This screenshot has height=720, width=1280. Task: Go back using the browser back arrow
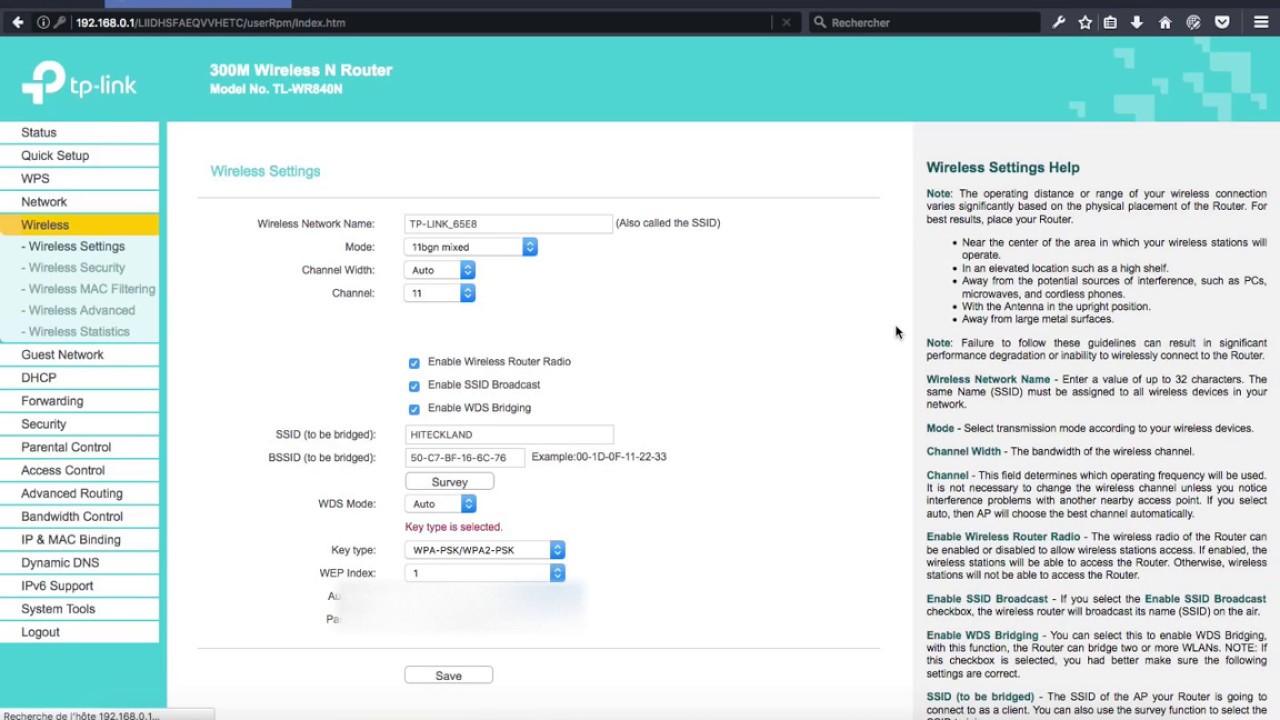pyautogui.click(x=18, y=22)
